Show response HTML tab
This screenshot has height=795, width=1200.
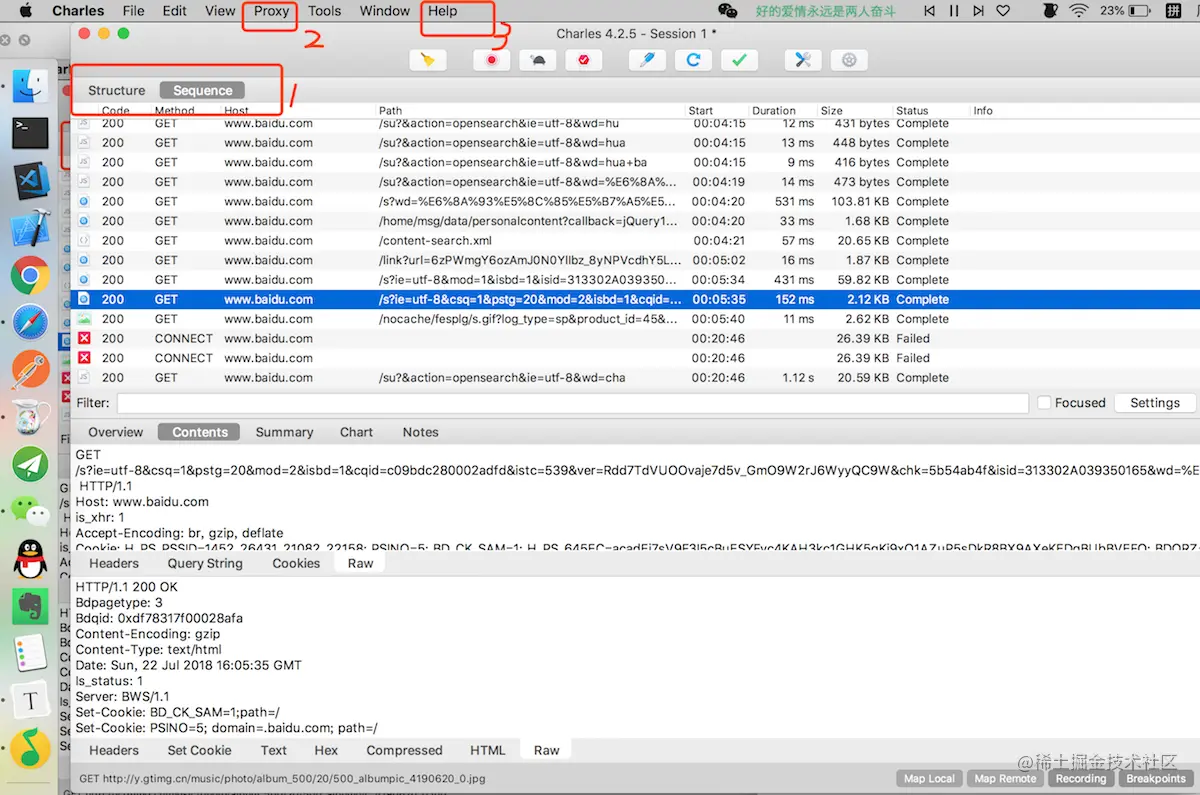(x=488, y=750)
